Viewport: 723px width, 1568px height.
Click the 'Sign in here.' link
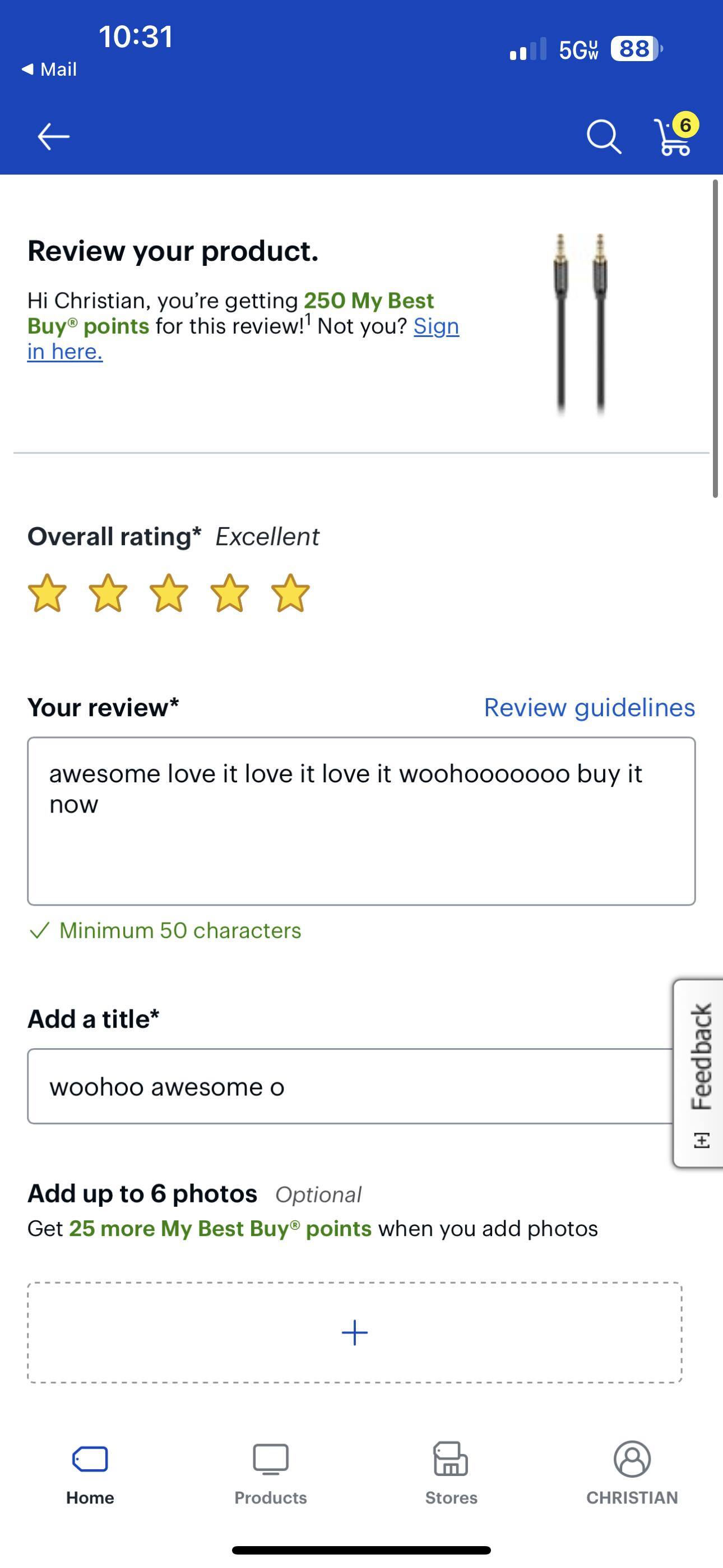65,352
